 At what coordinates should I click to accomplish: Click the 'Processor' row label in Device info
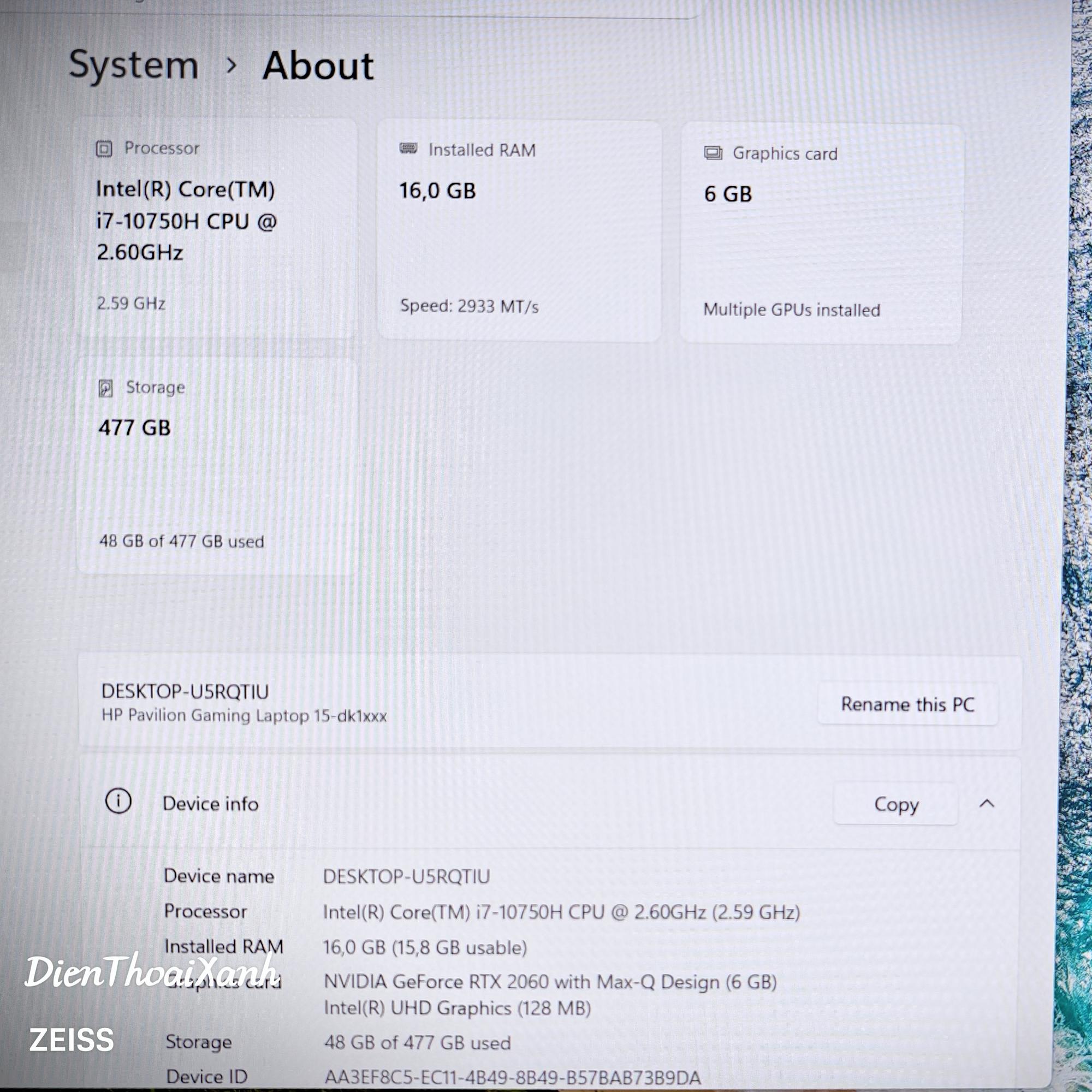[x=205, y=911]
